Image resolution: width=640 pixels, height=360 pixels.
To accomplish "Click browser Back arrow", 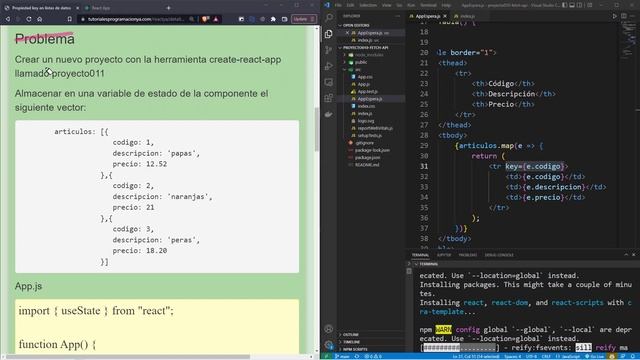I will (8, 19).
